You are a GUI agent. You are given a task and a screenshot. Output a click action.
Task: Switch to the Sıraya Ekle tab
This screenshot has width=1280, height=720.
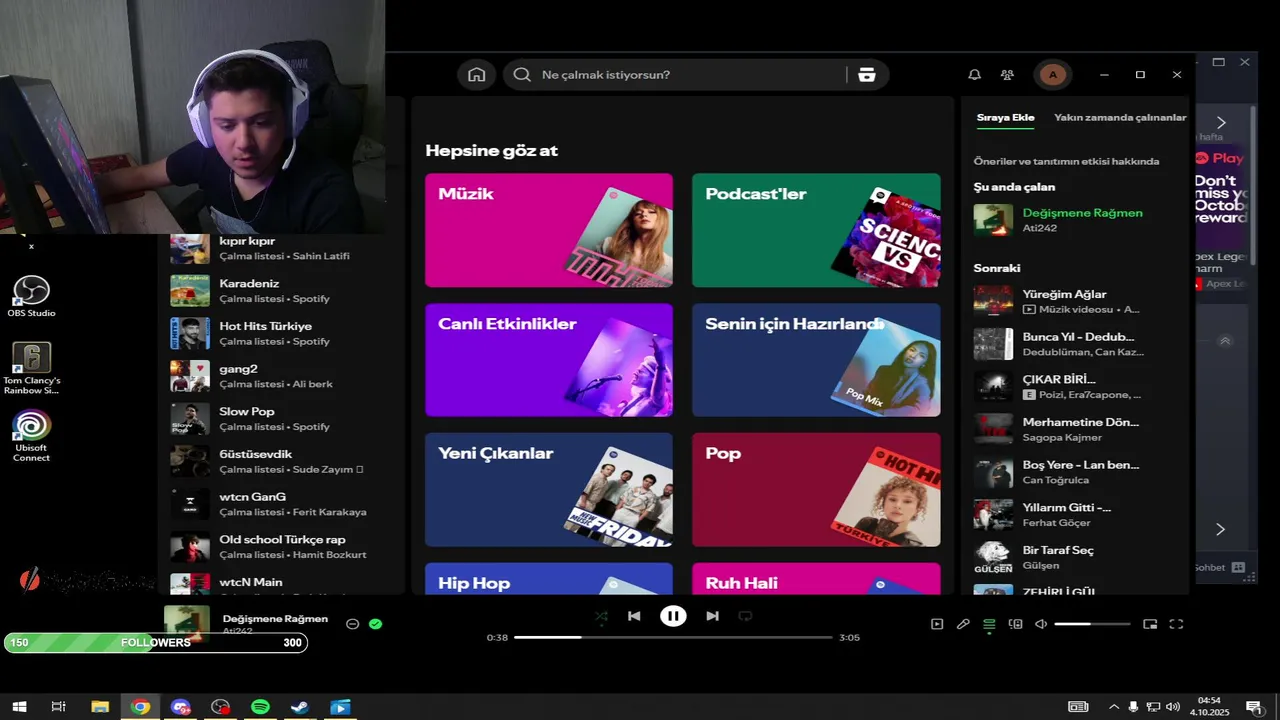tap(1005, 117)
